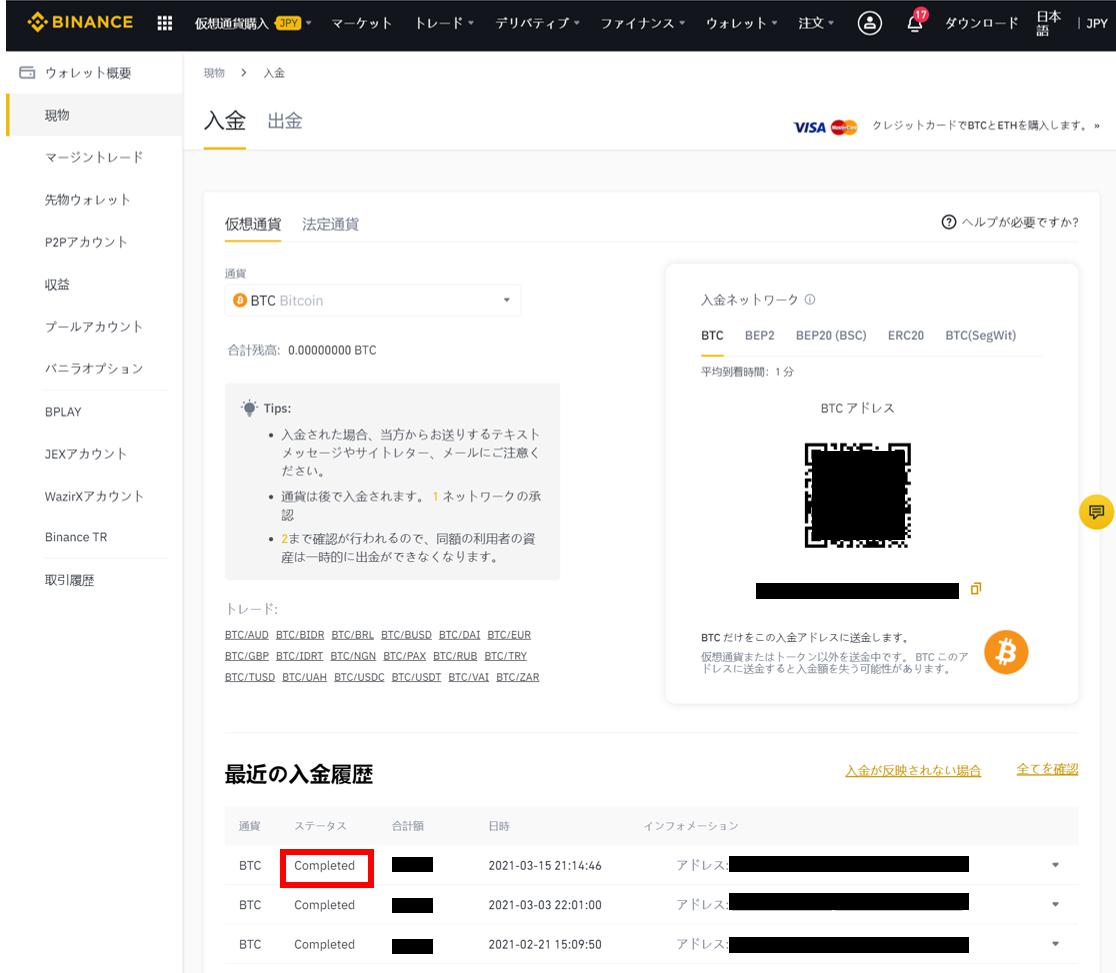Open マージントレード in the sidebar

click(93, 157)
